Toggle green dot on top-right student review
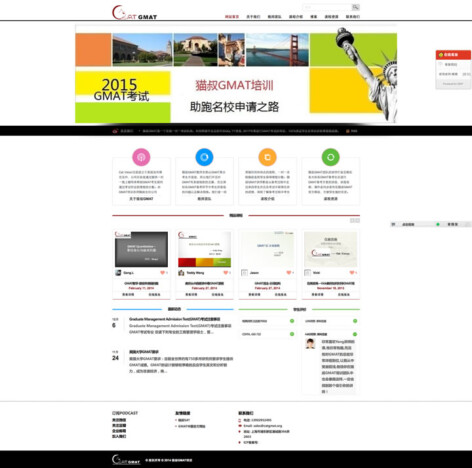Viewport: 472px width, 468px height. [x=355, y=321]
